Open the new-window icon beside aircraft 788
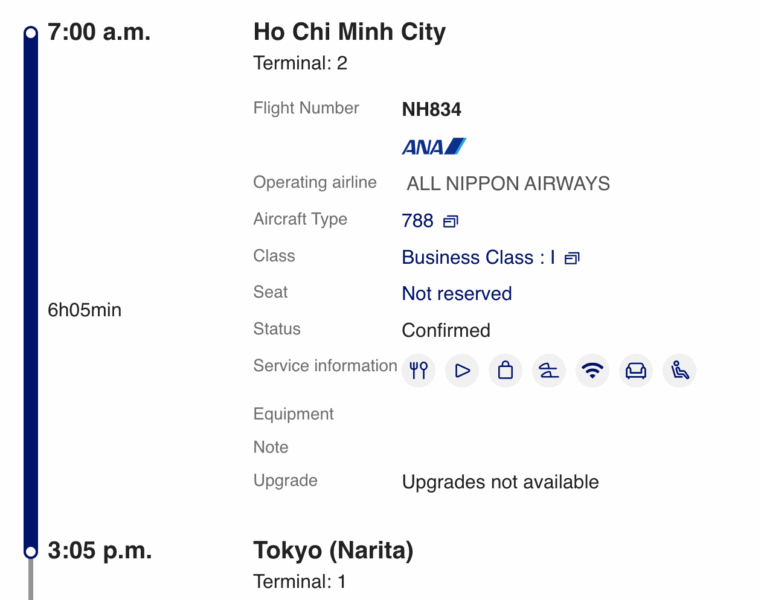Screen dimensions: 761x600 pos(451,221)
